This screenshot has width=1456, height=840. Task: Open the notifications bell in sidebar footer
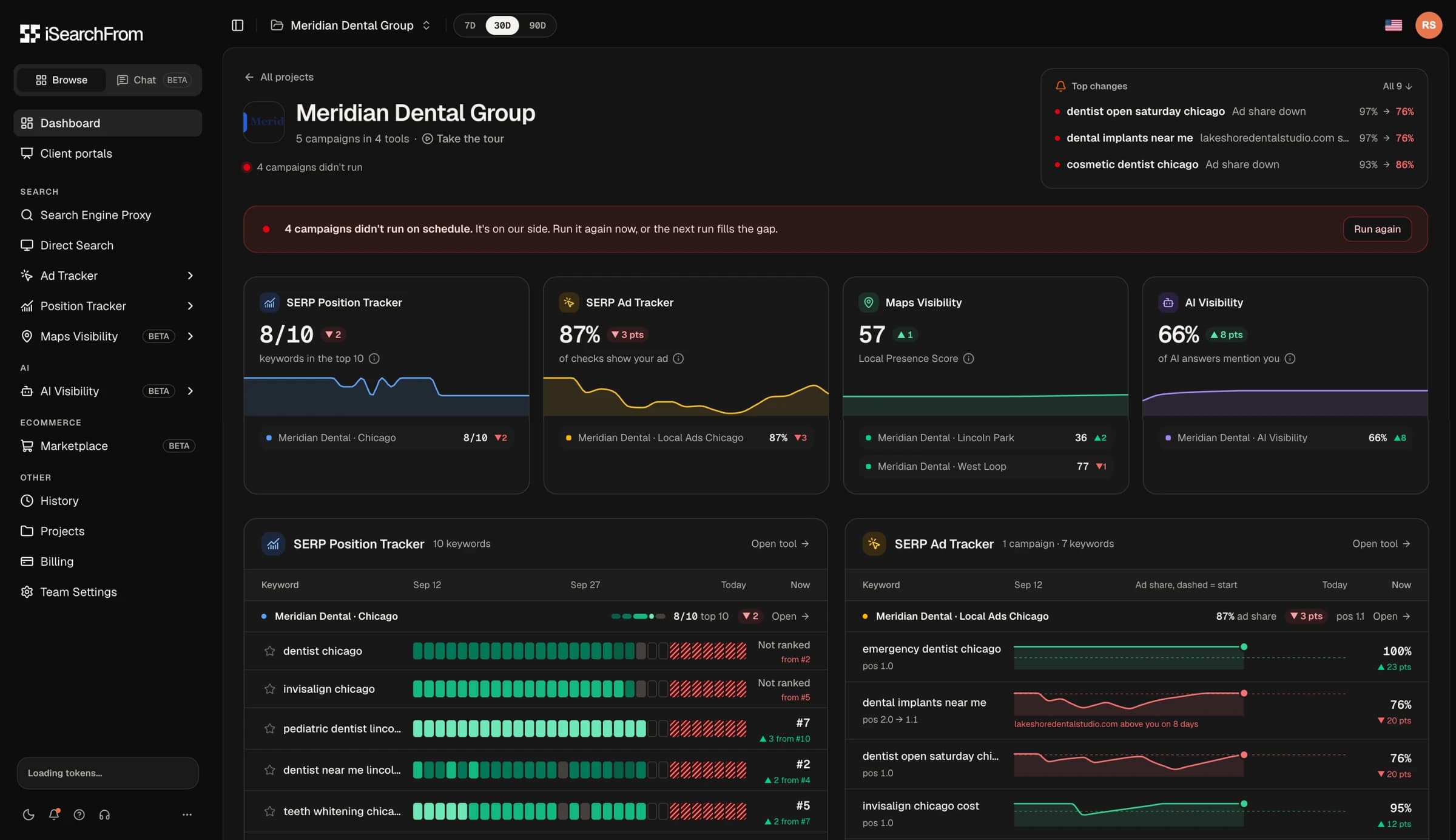(54, 815)
